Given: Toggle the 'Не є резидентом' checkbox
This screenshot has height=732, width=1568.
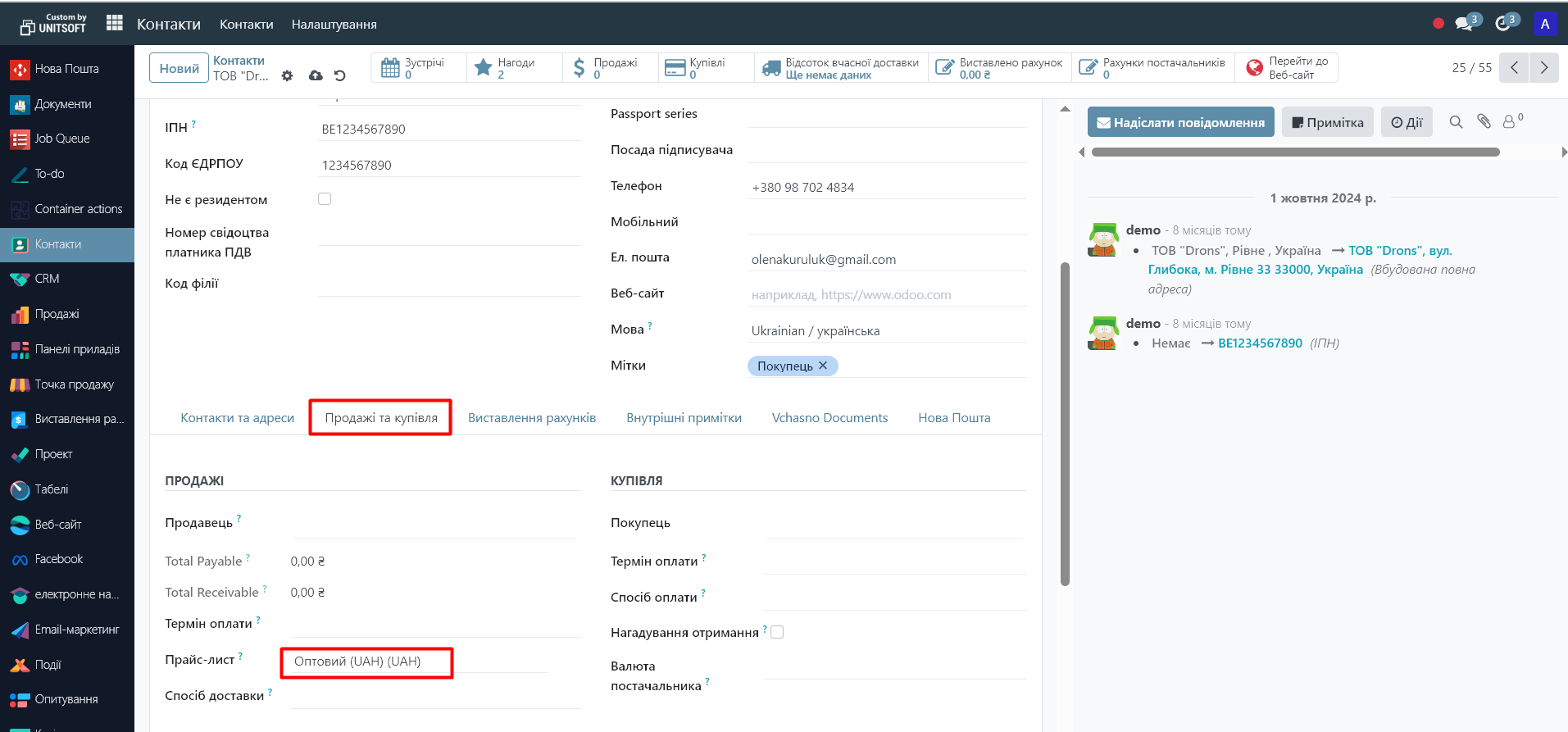Looking at the screenshot, I should [325, 199].
